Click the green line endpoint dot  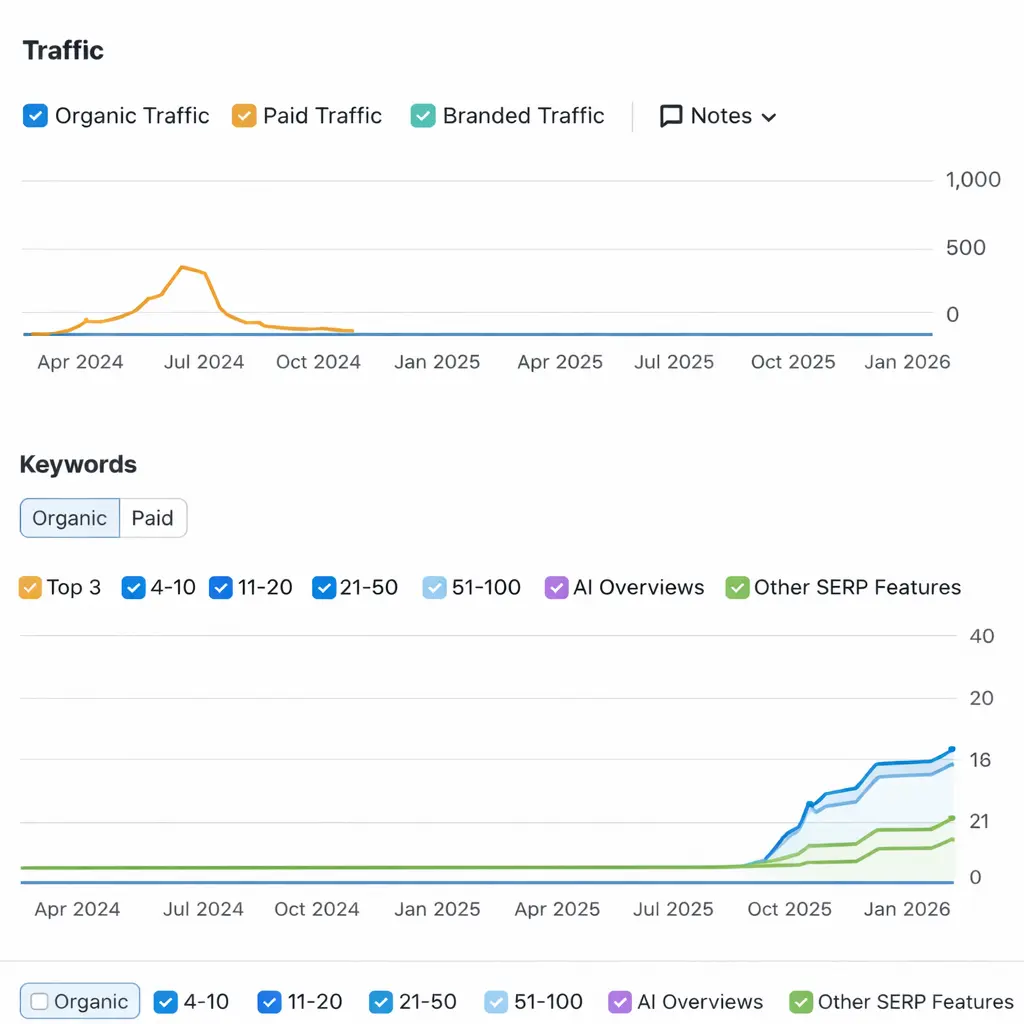coord(952,818)
